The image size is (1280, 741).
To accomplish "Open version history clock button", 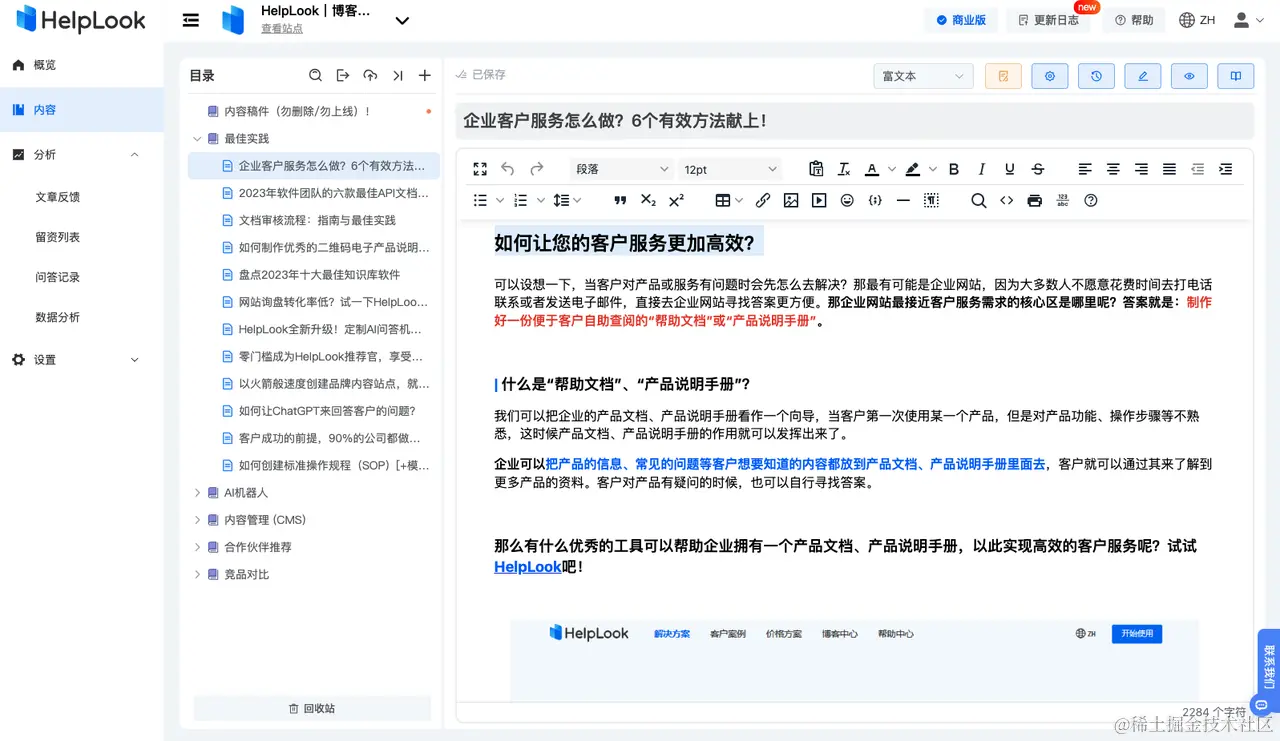I will click(1096, 76).
